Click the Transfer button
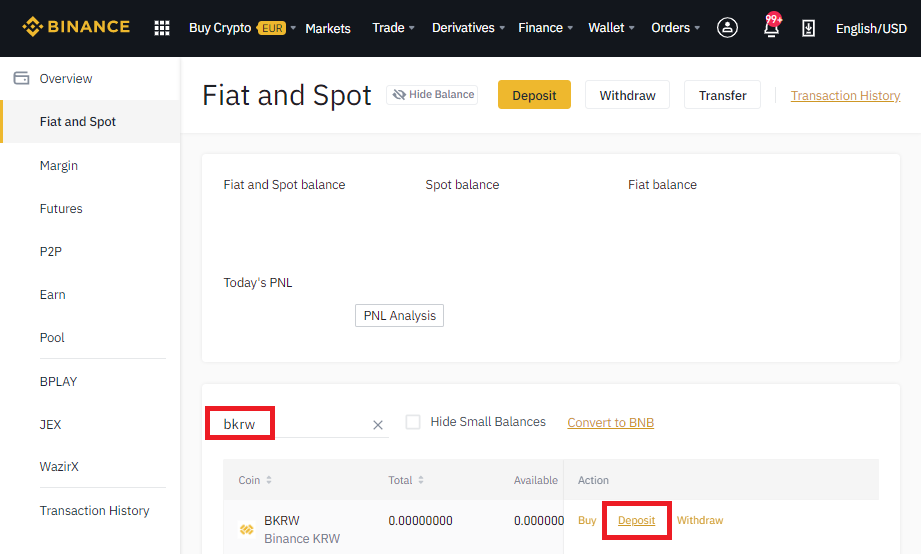The image size is (921, 554). point(722,95)
